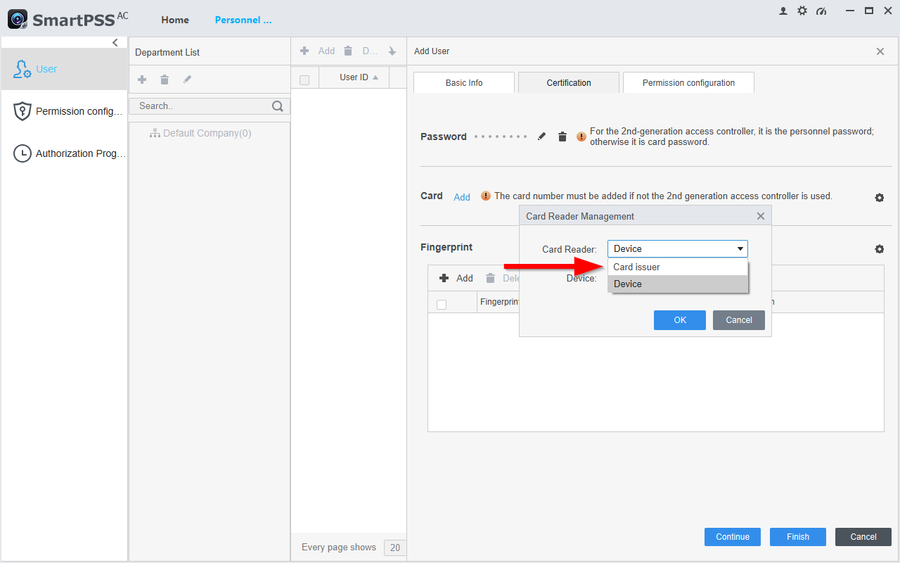Click the search magnifier in the department list
900x563 pixels.
tap(277, 106)
